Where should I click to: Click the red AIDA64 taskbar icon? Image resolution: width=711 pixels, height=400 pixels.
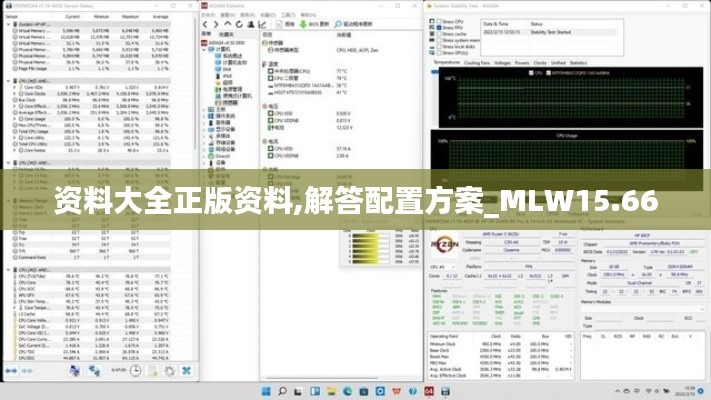pos(429,391)
